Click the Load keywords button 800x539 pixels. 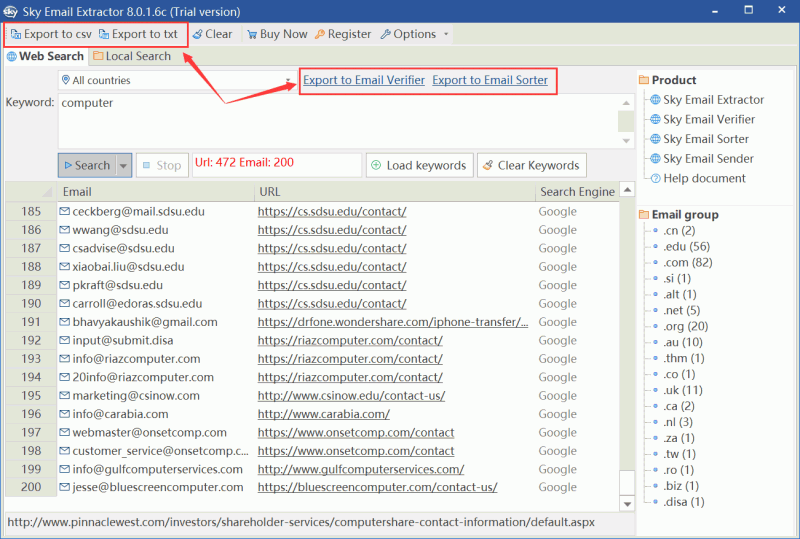tap(417, 165)
